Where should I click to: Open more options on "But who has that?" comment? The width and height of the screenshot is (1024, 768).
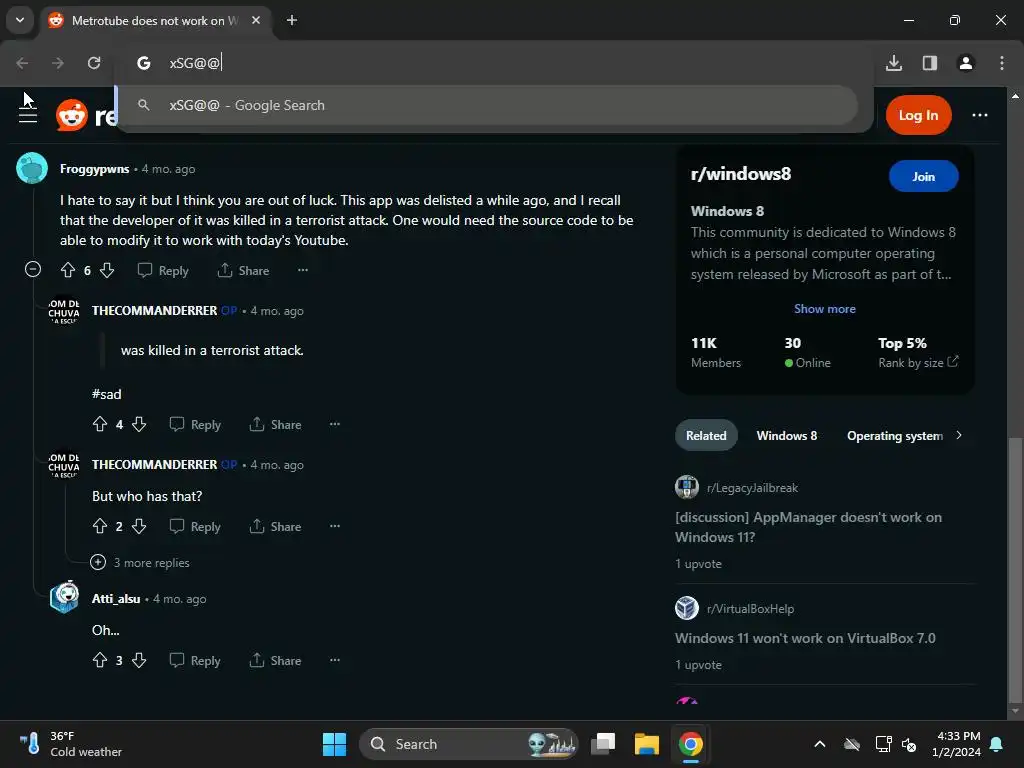point(335,526)
